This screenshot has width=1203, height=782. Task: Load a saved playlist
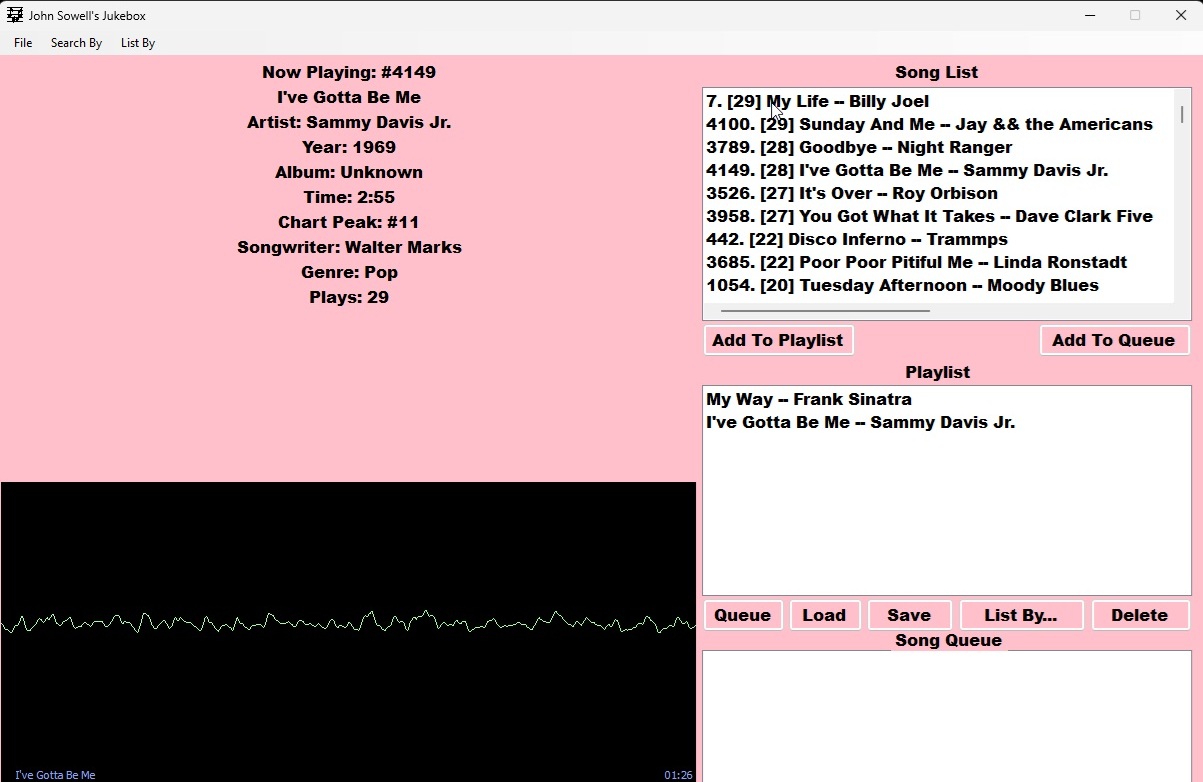pos(825,615)
